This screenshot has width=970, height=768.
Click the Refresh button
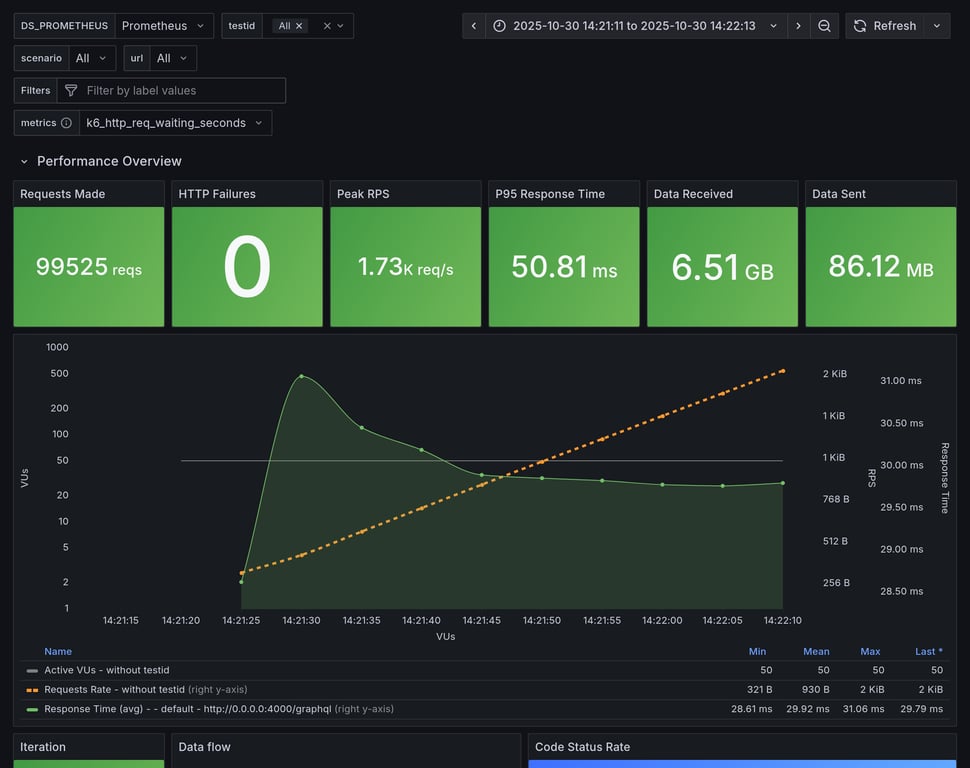(884, 26)
